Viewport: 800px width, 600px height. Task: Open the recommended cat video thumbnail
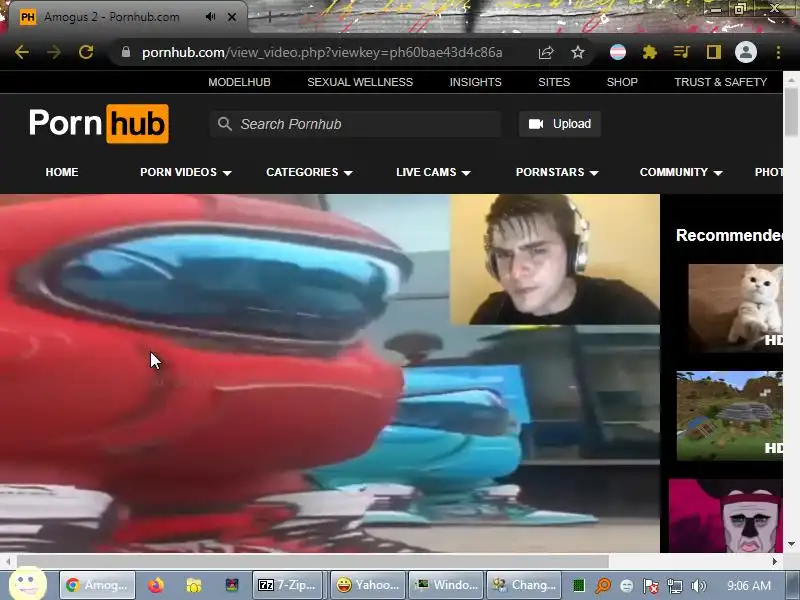pos(735,308)
